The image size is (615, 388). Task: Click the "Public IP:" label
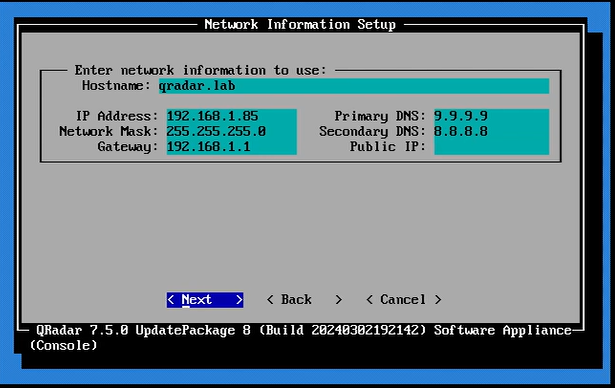pyautogui.click(x=388, y=147)
